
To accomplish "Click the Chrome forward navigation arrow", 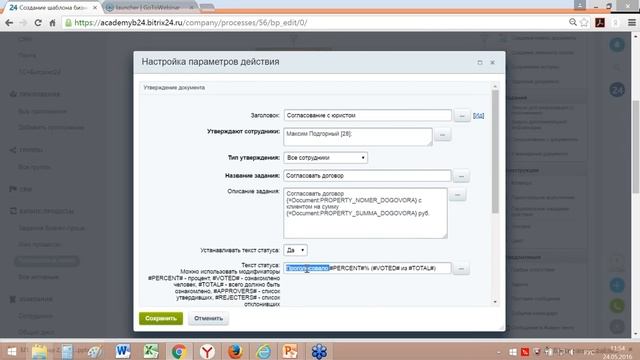I will click(23, 23).
